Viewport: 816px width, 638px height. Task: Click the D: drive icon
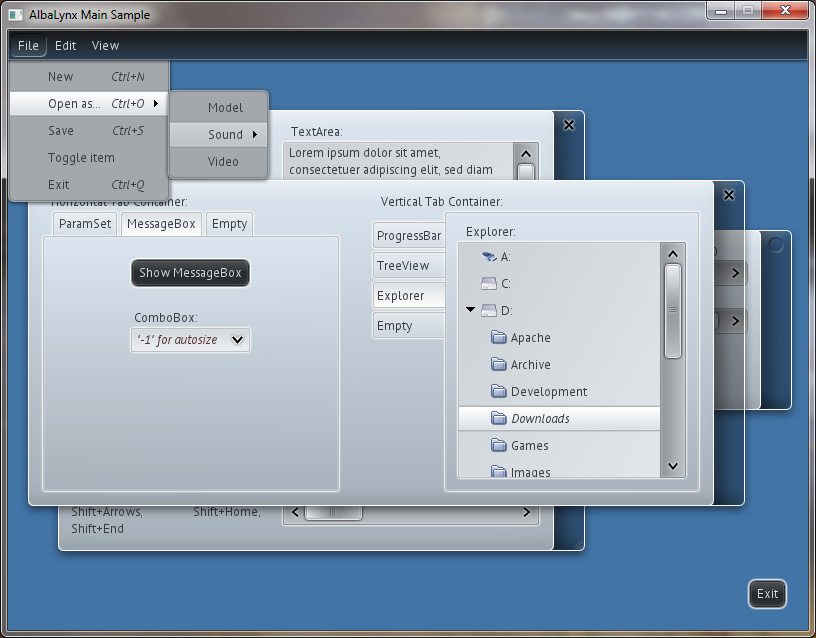488,311
